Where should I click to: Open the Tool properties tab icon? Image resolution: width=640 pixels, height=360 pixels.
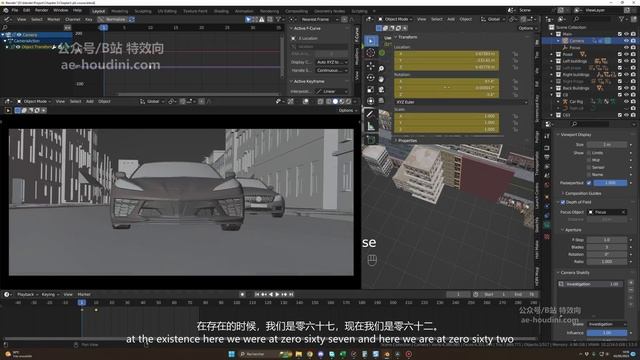click(547, 136)
